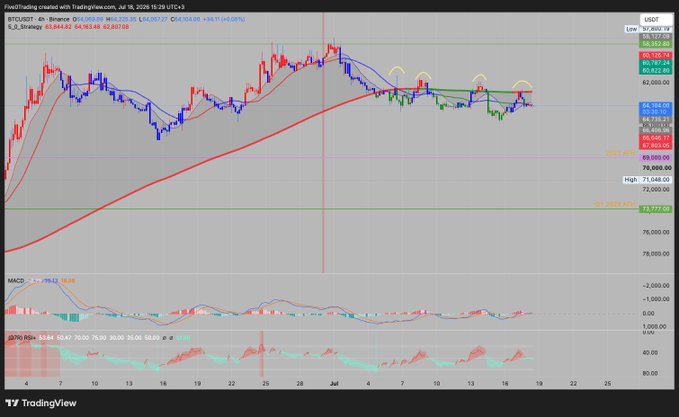Click the +34.11 (+0.05%) change value
This screenshot has height=417, width=679.
pos(223,19)
